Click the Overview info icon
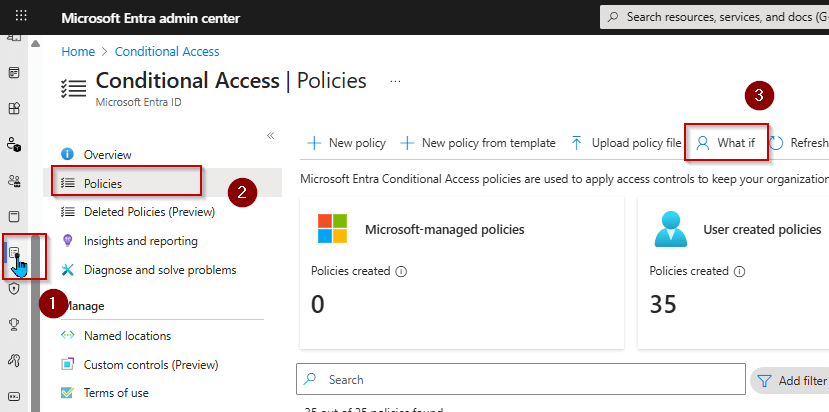Screen dimensions: 829x412 click(x=68, y=155)
